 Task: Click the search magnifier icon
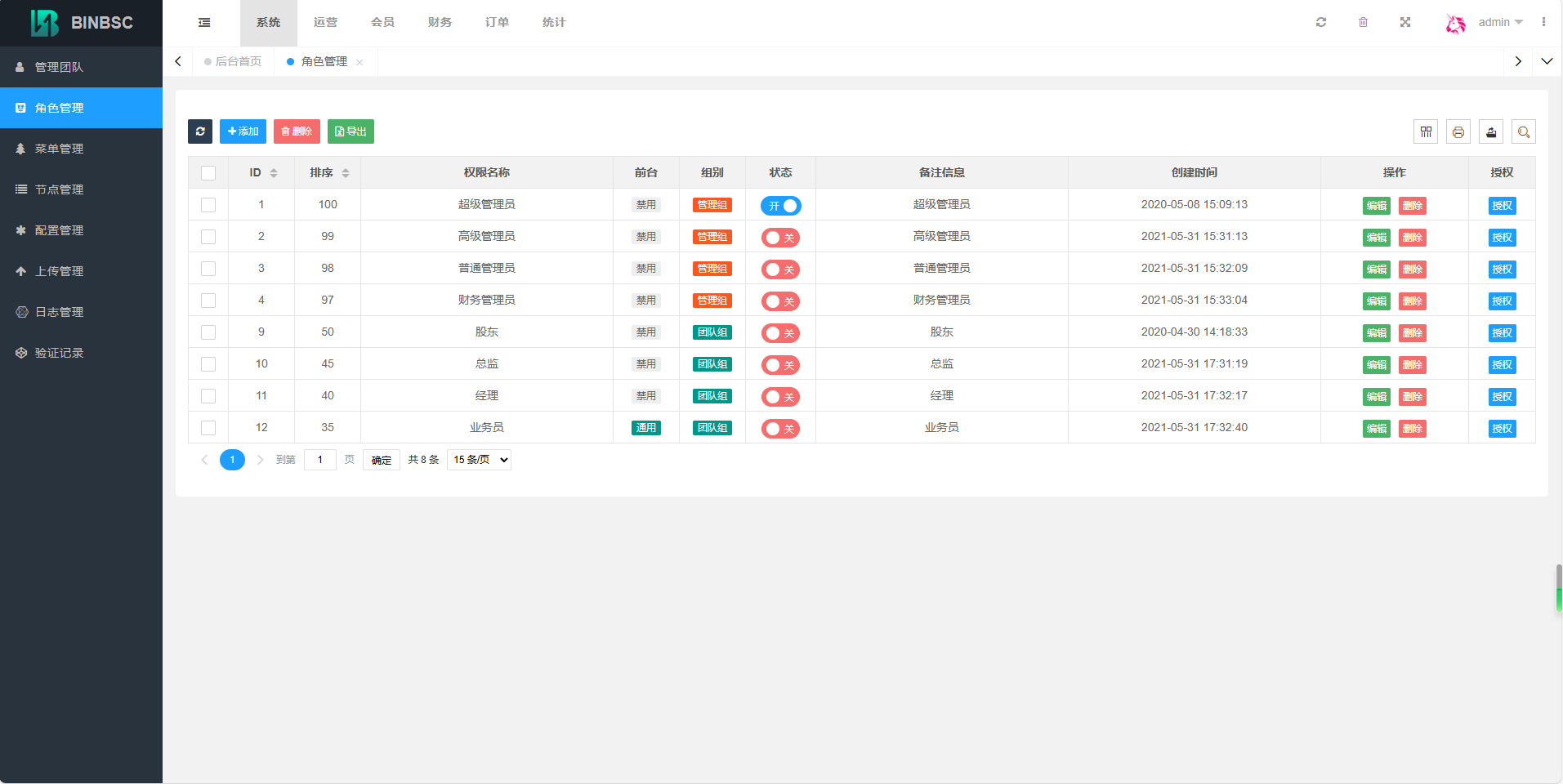(x=1524, y=131)
